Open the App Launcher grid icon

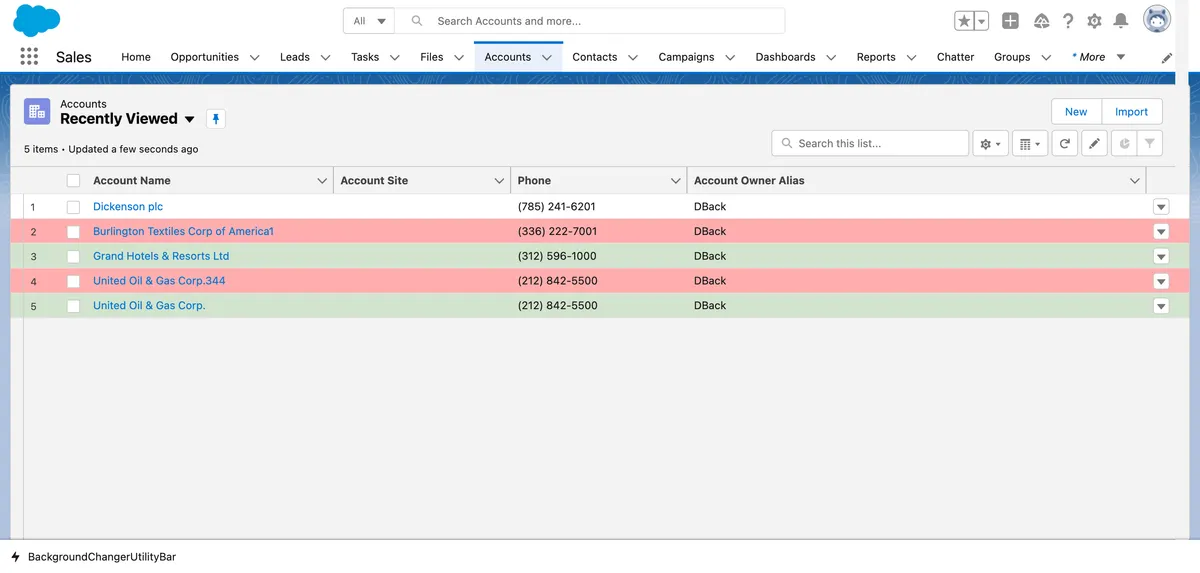click(x=29, y=57)
